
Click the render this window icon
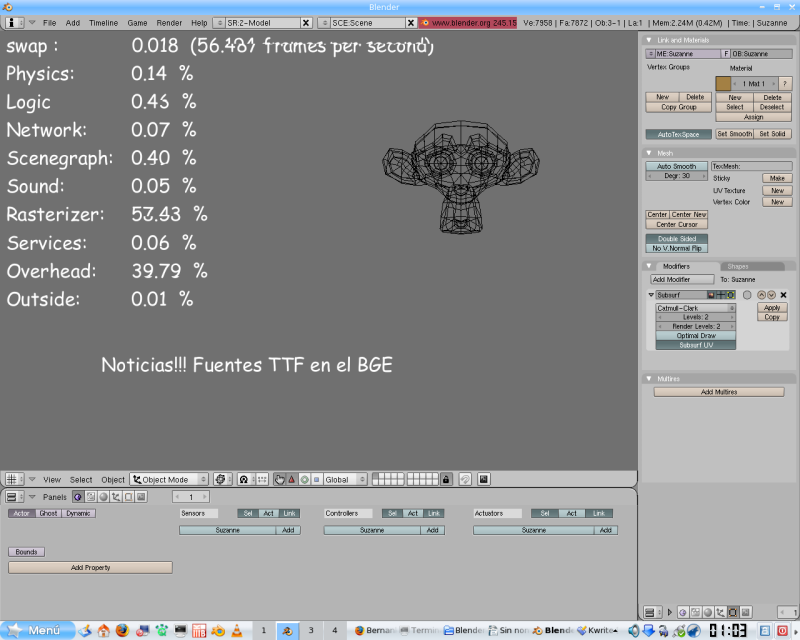pyautogui.click(x=484, y=479)
